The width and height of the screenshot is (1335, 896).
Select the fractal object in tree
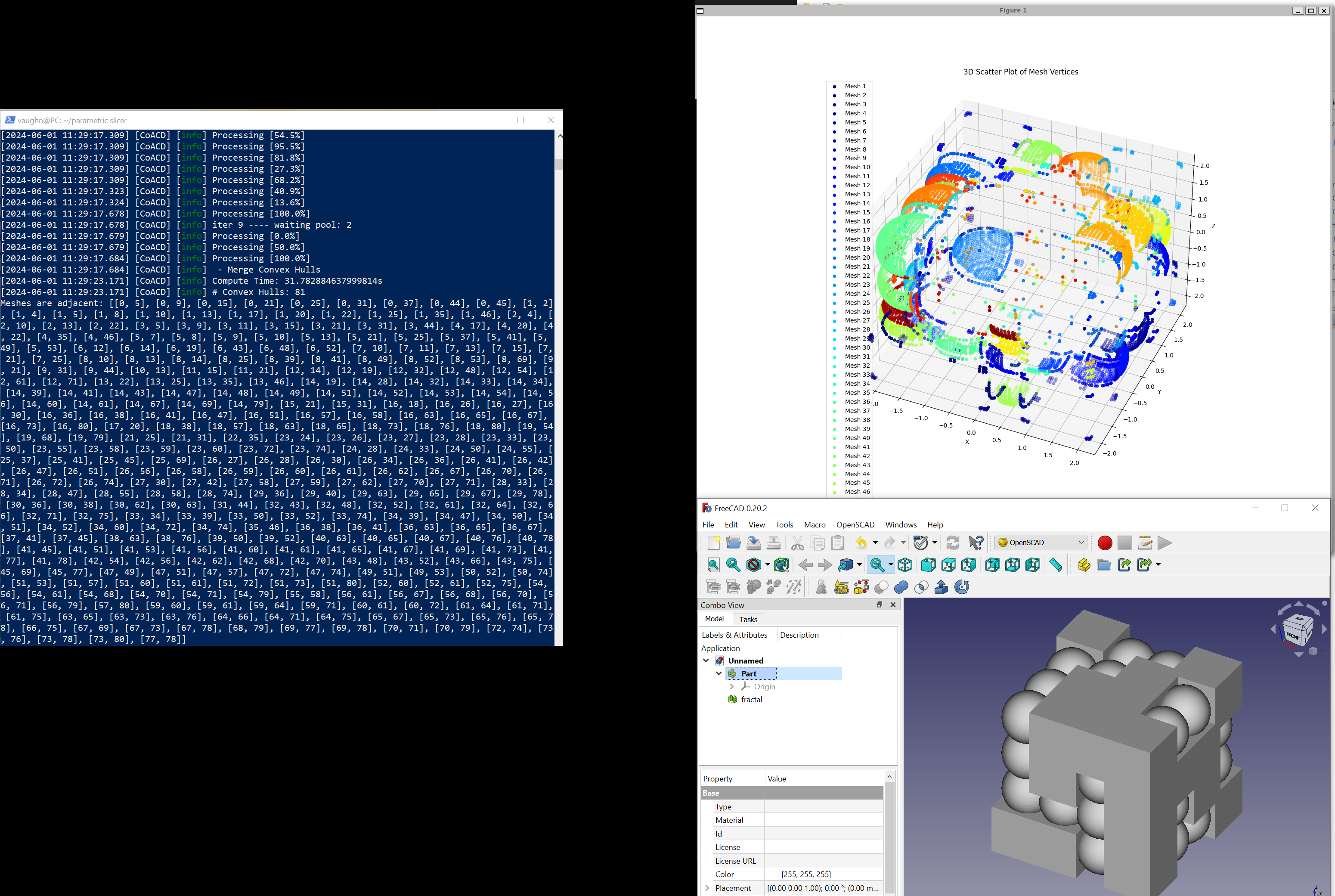tap(751, 699)
